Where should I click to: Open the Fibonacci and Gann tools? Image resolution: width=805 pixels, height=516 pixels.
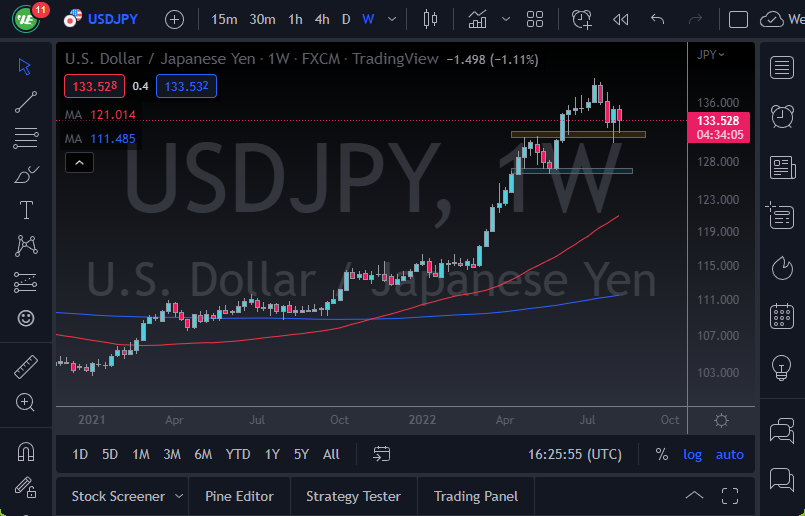tap(26, 138)
